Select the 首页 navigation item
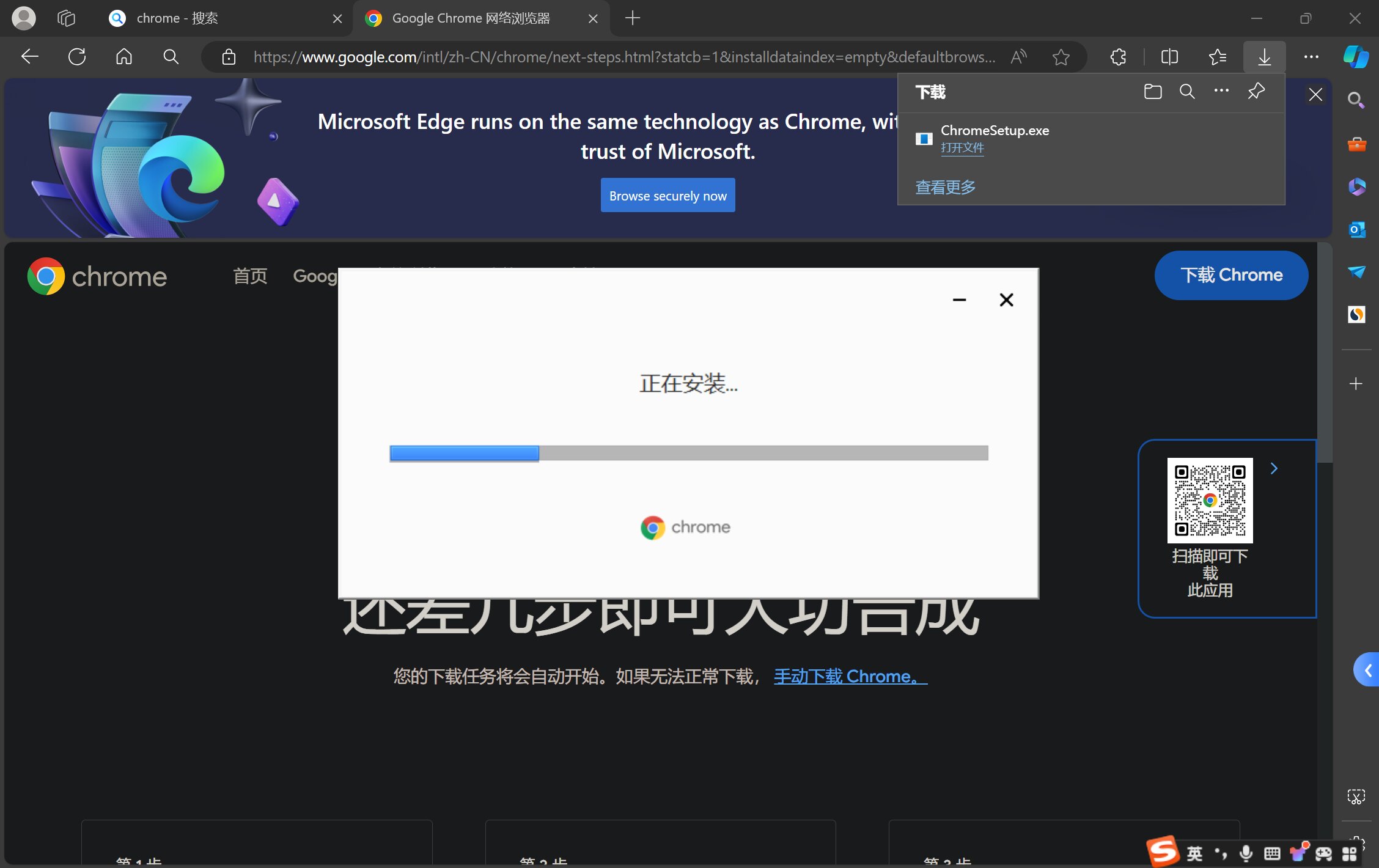 coord(250,276)
